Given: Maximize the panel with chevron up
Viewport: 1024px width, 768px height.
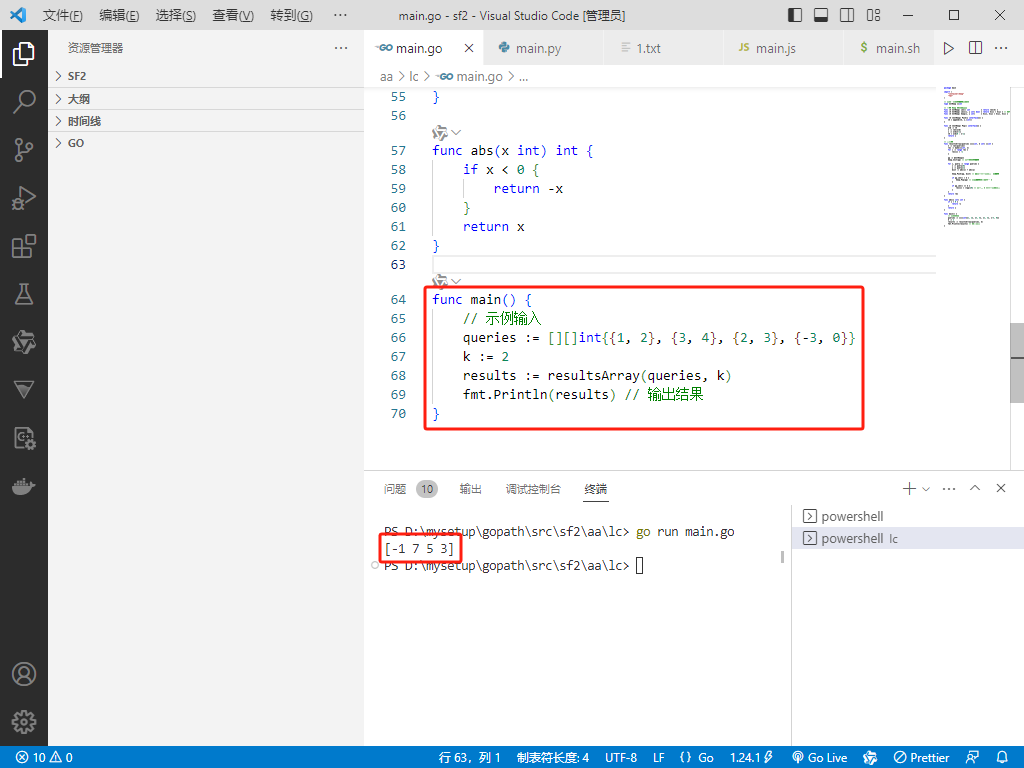Looking at the screenshot, I should point(975,488).
